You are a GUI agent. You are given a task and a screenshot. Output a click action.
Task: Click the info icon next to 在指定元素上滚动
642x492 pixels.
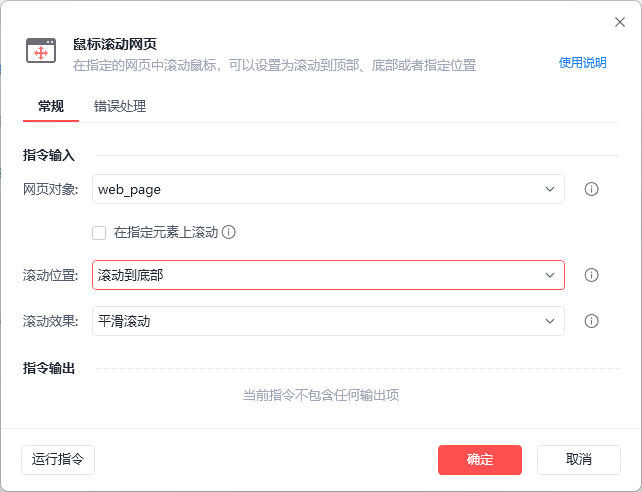[229, 233]
